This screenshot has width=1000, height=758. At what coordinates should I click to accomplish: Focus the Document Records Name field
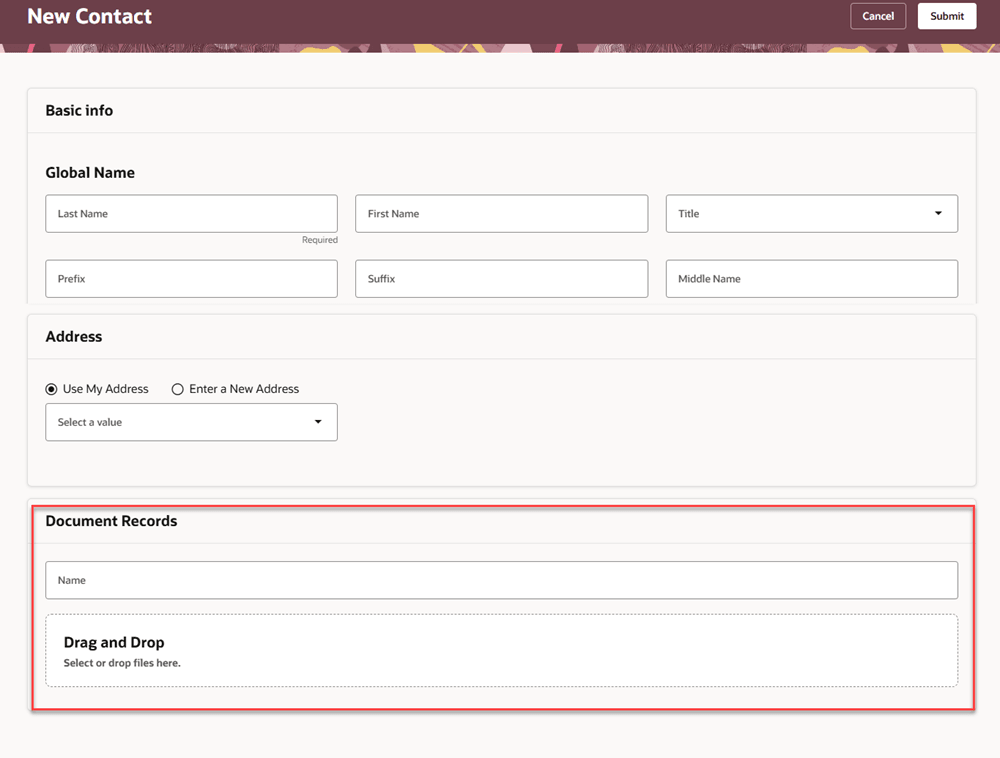[x=501, y=580]
